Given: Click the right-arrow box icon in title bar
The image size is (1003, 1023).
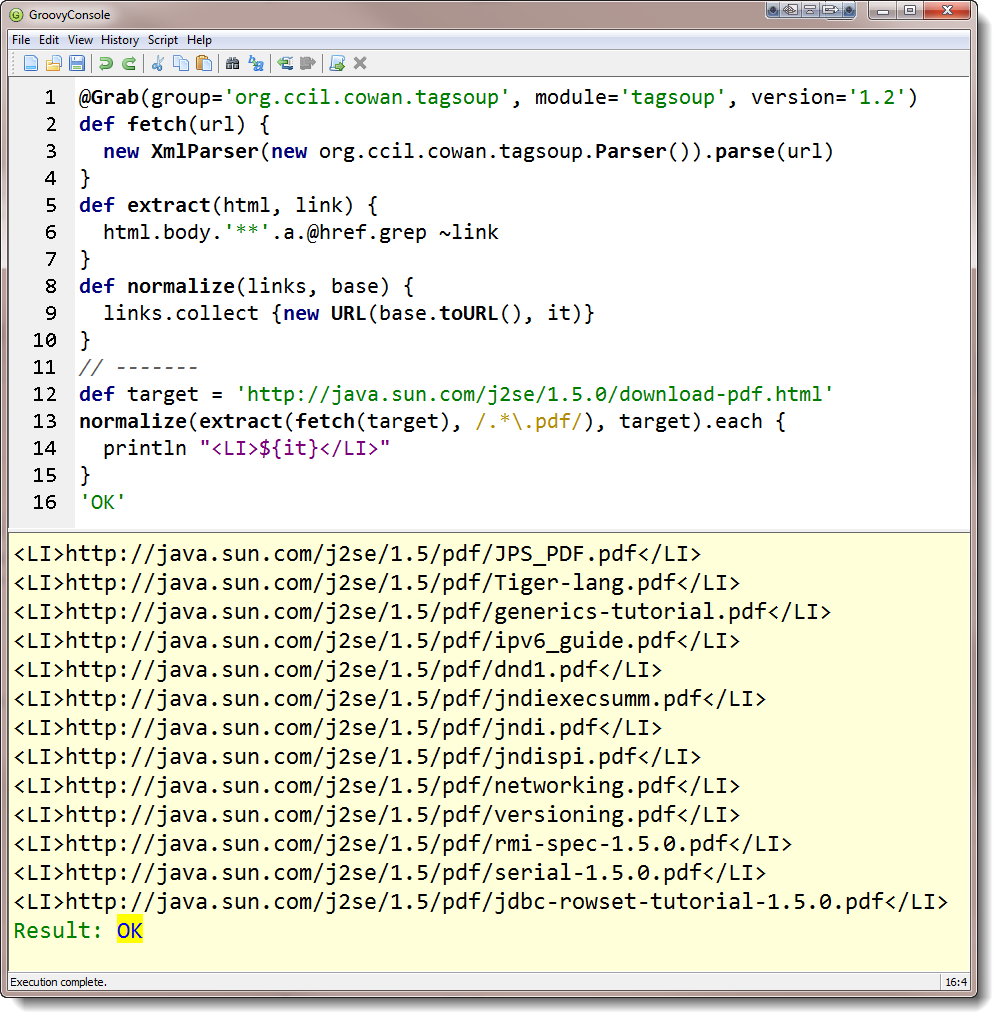Looking at the screenshot, I should coord(830,10).
